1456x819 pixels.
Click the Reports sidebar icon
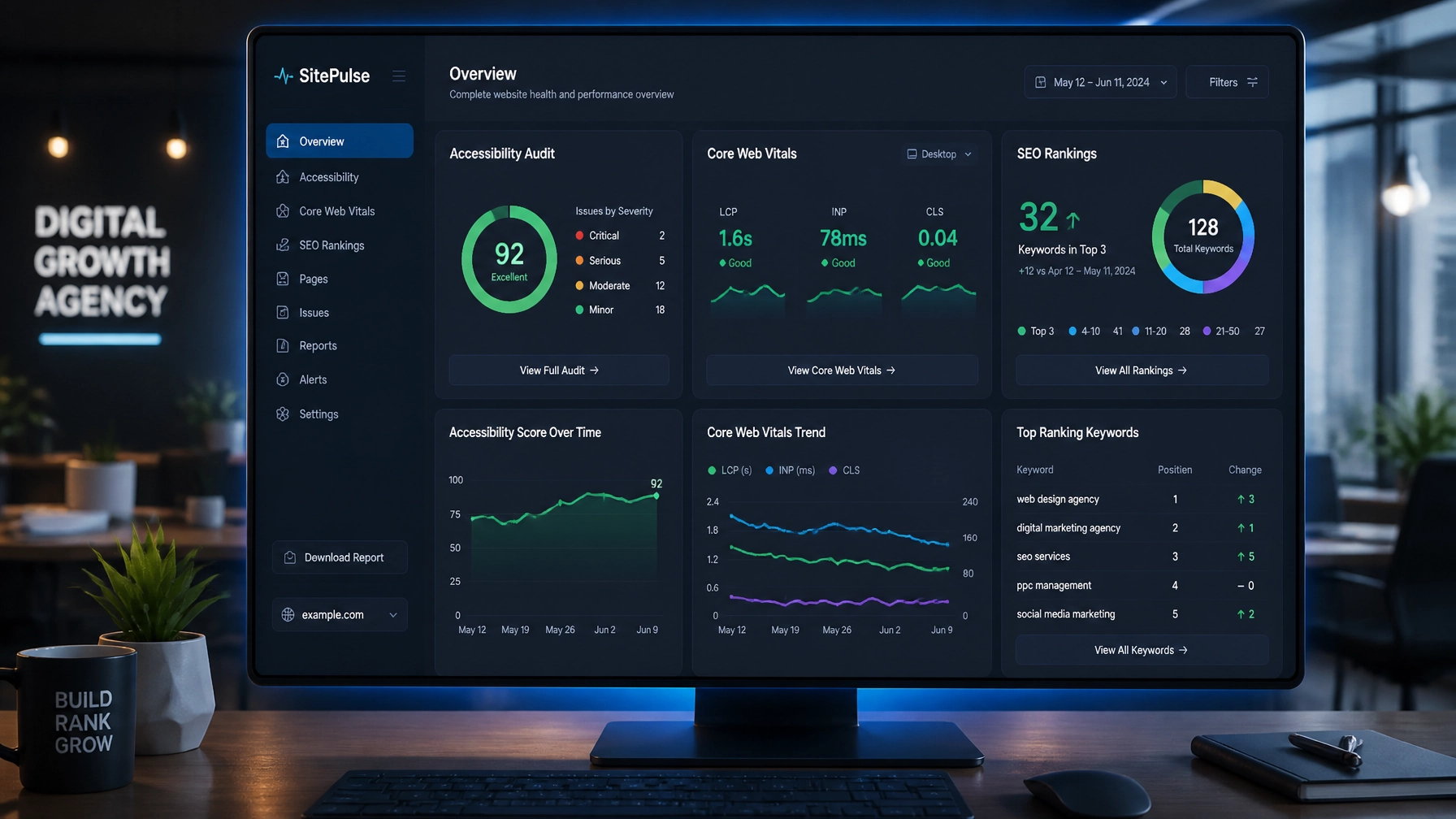point(283,346)
